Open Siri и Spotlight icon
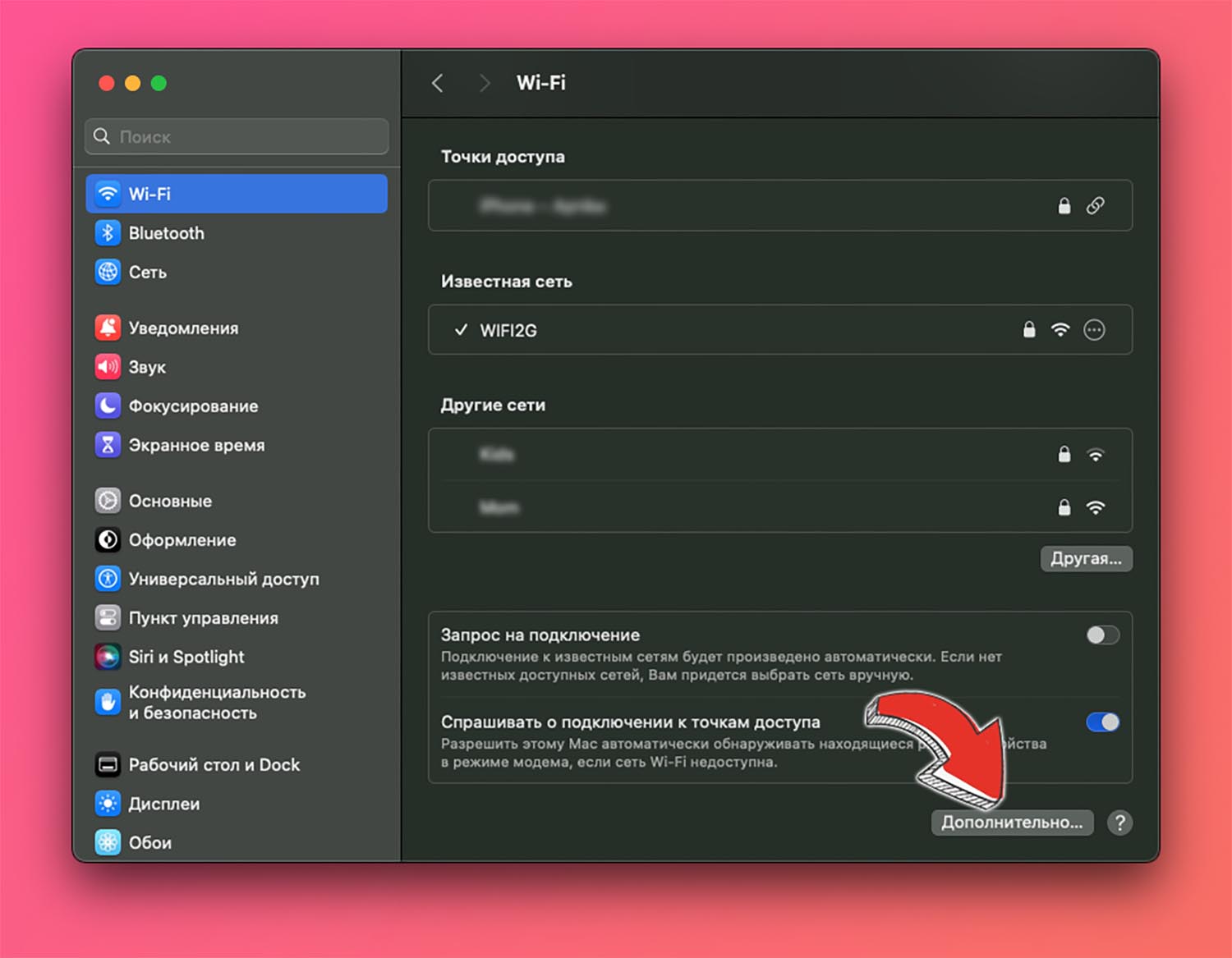The width and height of the screenshot is (1232, 958). click(108, 657)
